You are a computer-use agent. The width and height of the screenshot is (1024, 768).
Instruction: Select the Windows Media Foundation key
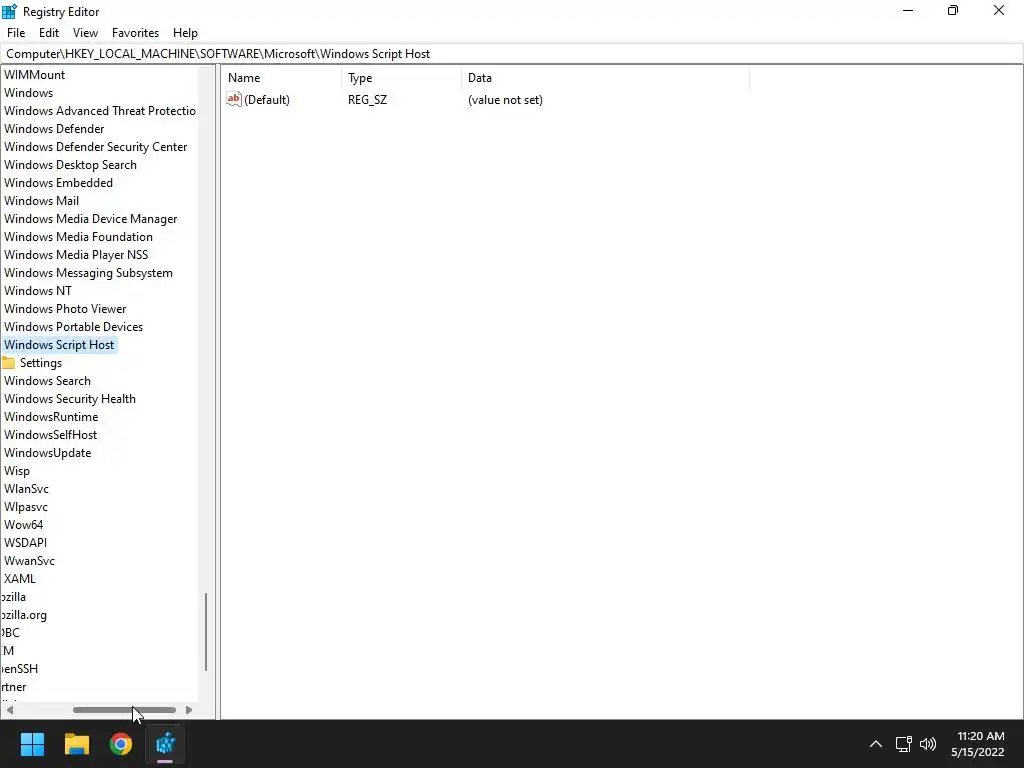78,236
